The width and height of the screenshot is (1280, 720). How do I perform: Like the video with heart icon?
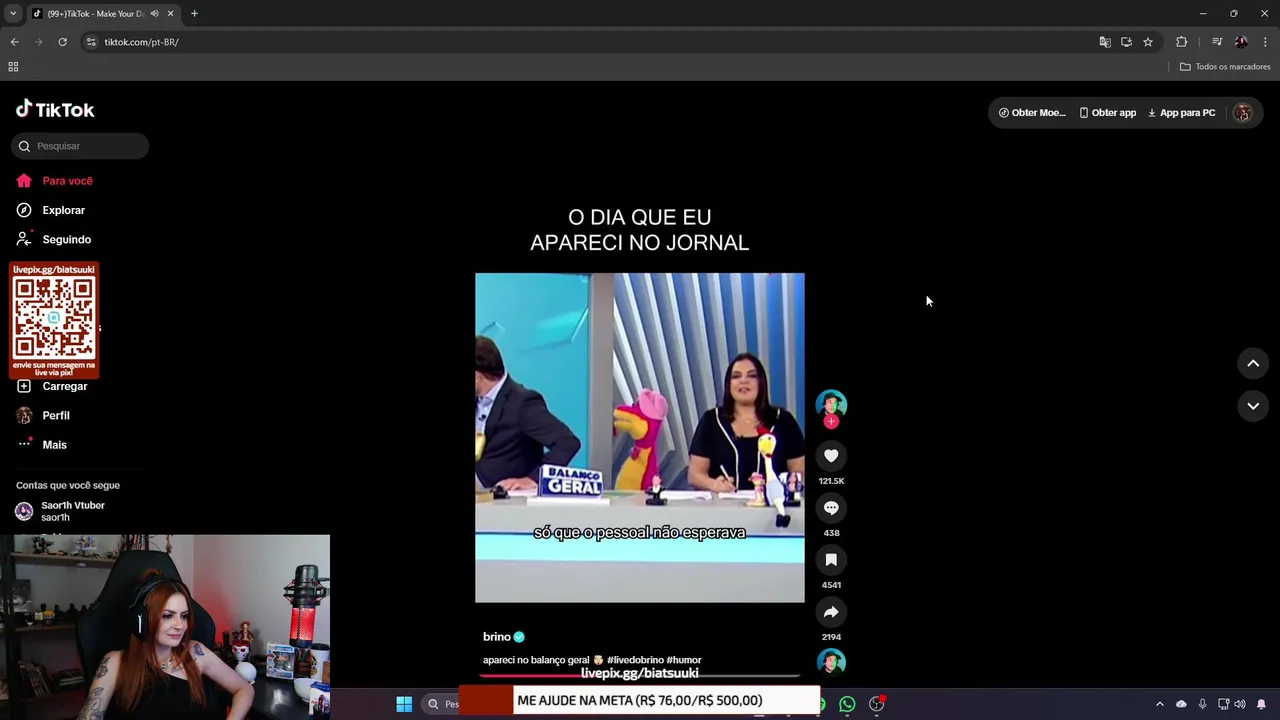pyautogui.click(x=831, y=456)
